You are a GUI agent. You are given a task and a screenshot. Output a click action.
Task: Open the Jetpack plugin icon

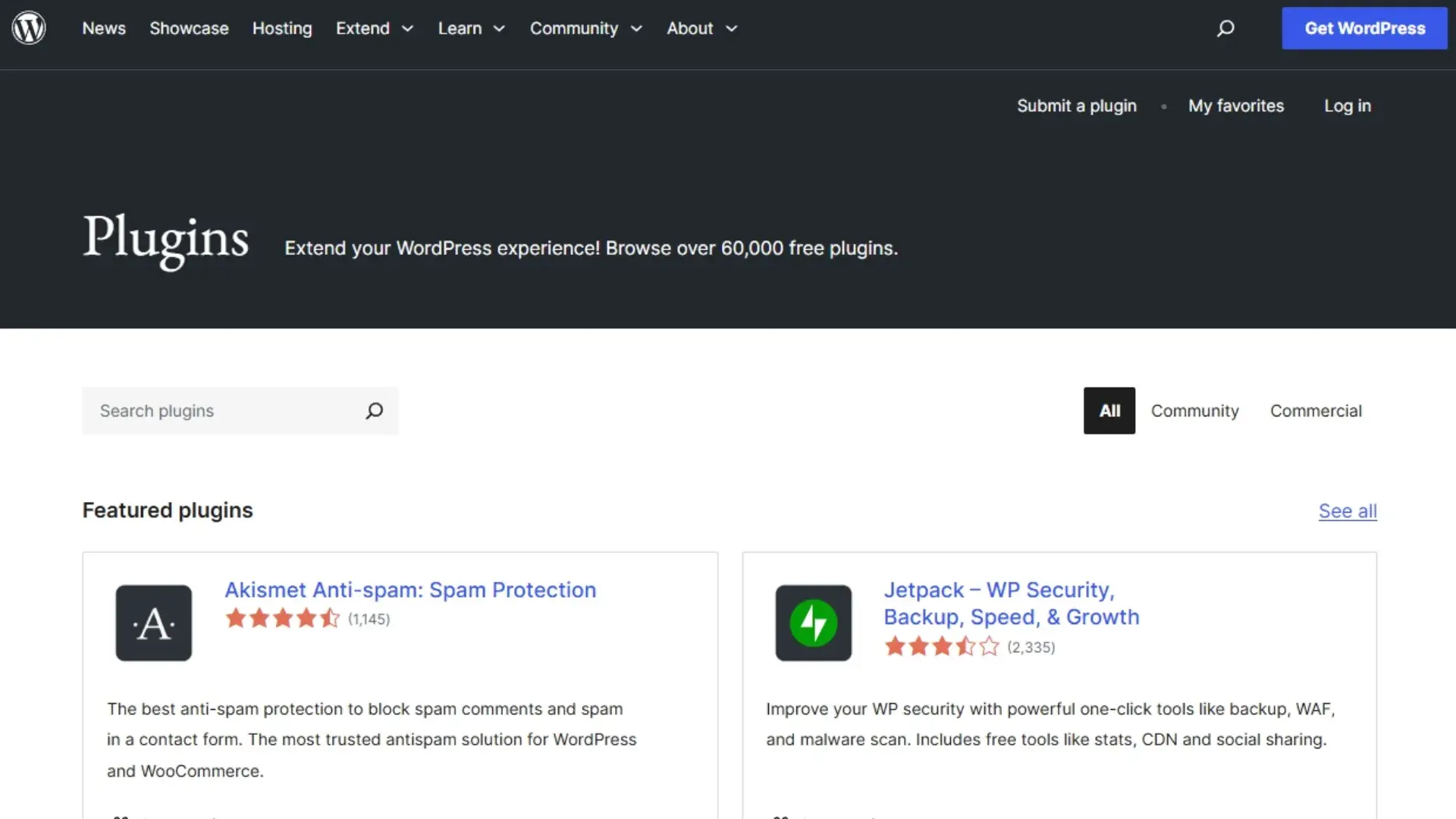(813, 623)
